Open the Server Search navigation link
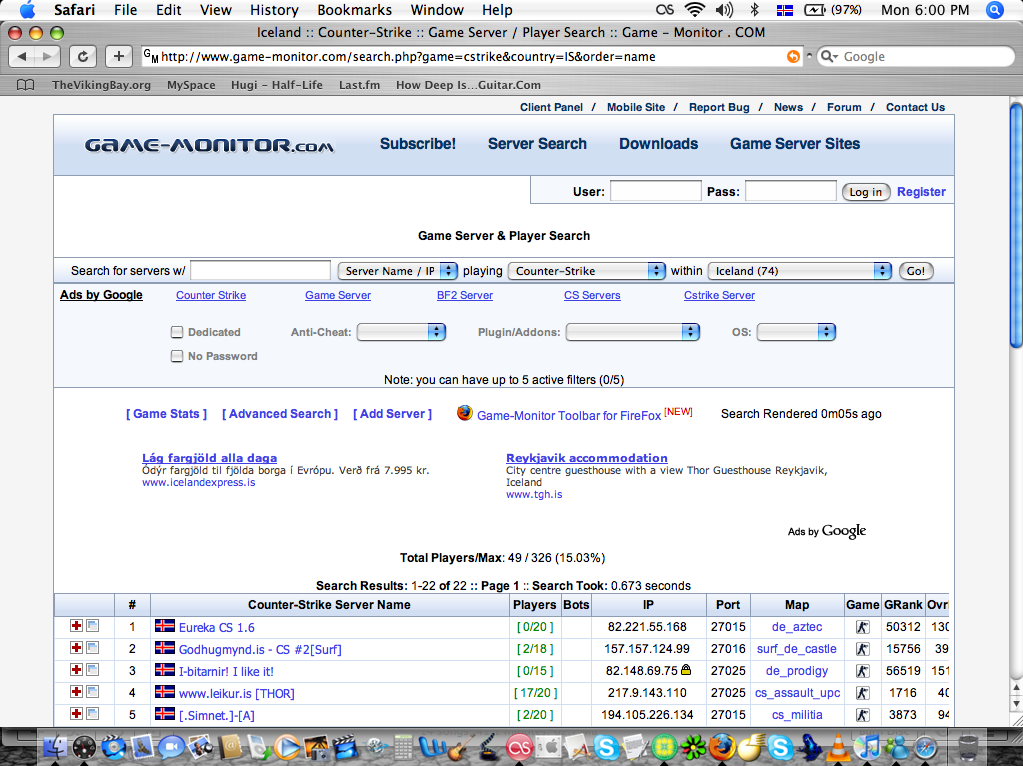The width and height of the screenshot is (1023, 766). pyautogui.click(x=537, y=144)
